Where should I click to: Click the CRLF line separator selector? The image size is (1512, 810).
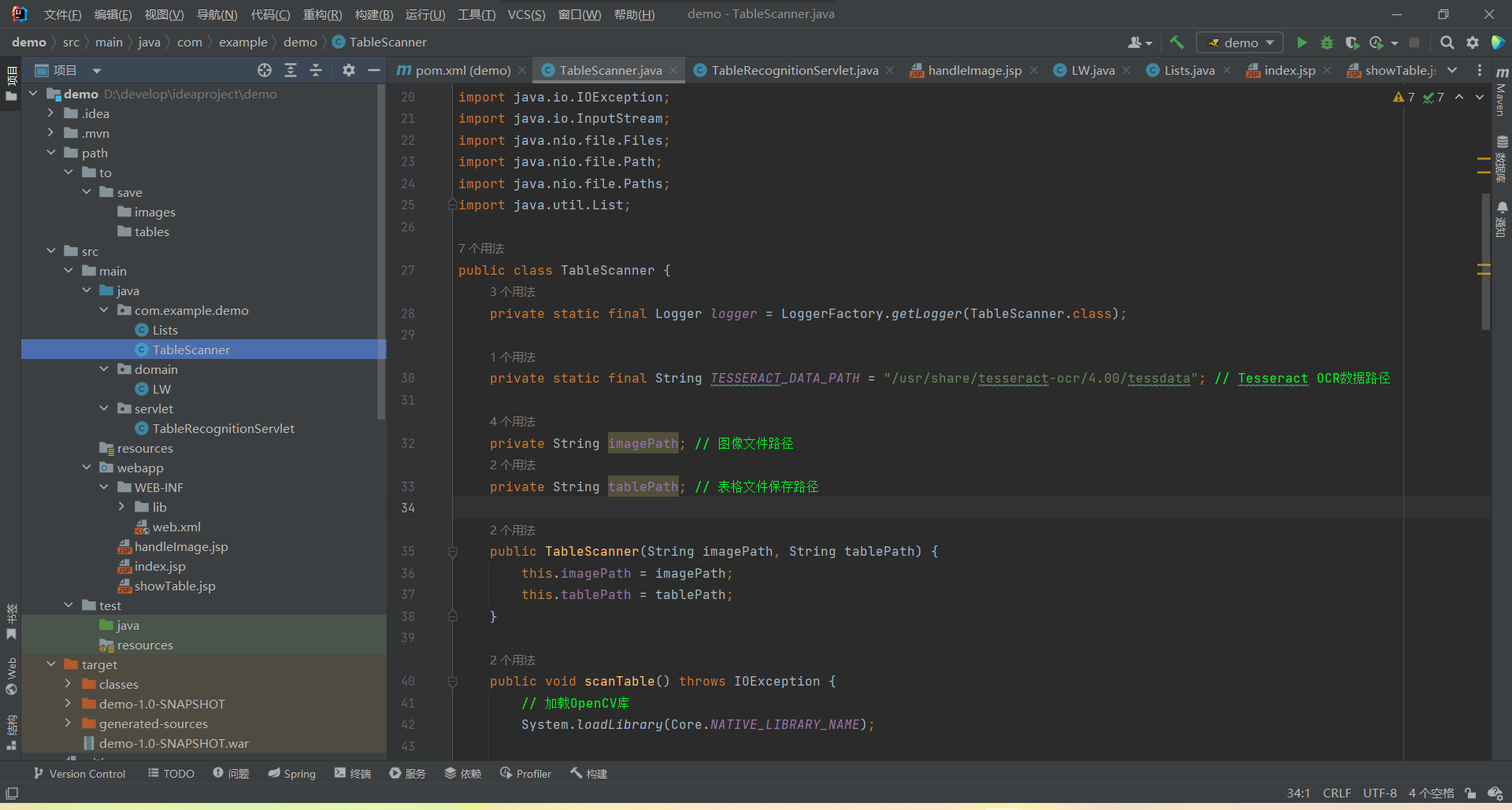coord(1336,793)
